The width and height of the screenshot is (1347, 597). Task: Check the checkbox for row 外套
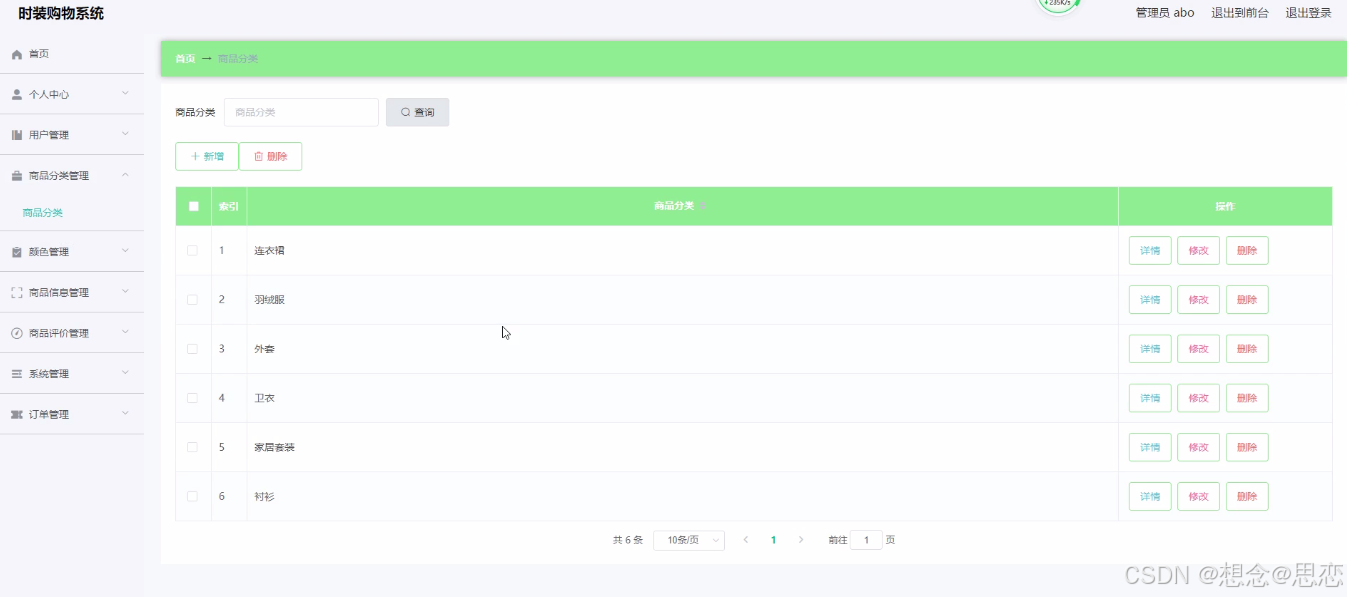(193, 349)
